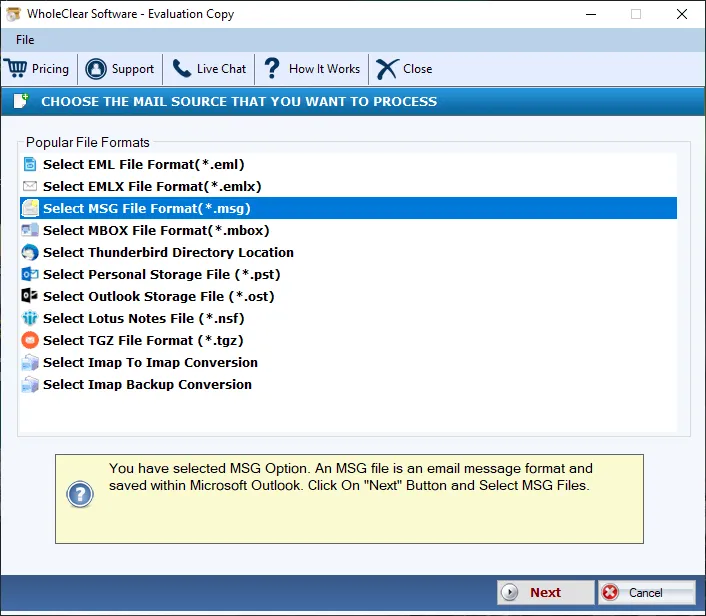Select Personal Storage File (*.pst) row
This screenshot has height=616, width=706.
coord(348,274)
